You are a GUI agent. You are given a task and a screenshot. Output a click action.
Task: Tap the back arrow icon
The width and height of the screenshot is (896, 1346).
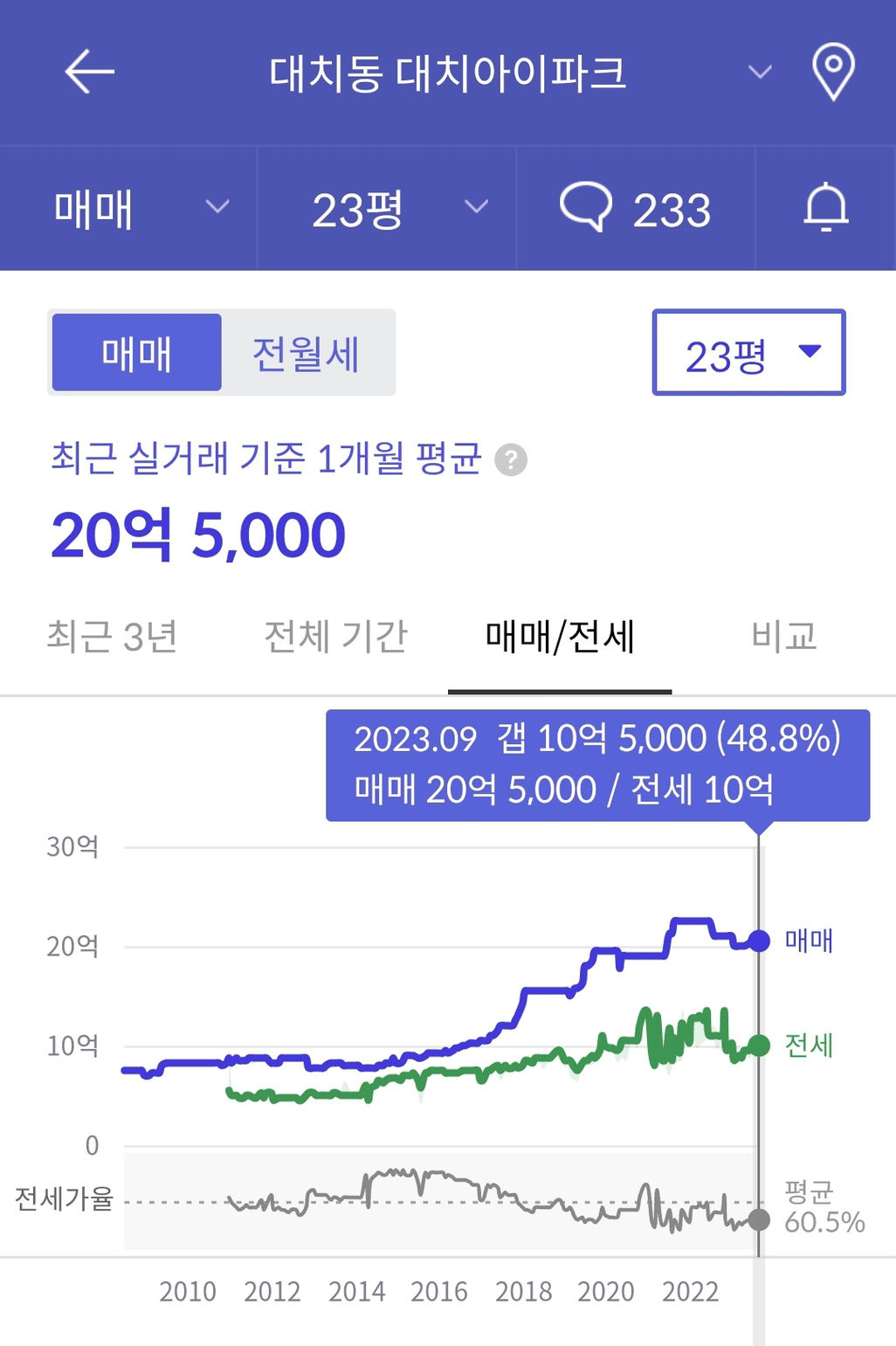click(90, 72)
